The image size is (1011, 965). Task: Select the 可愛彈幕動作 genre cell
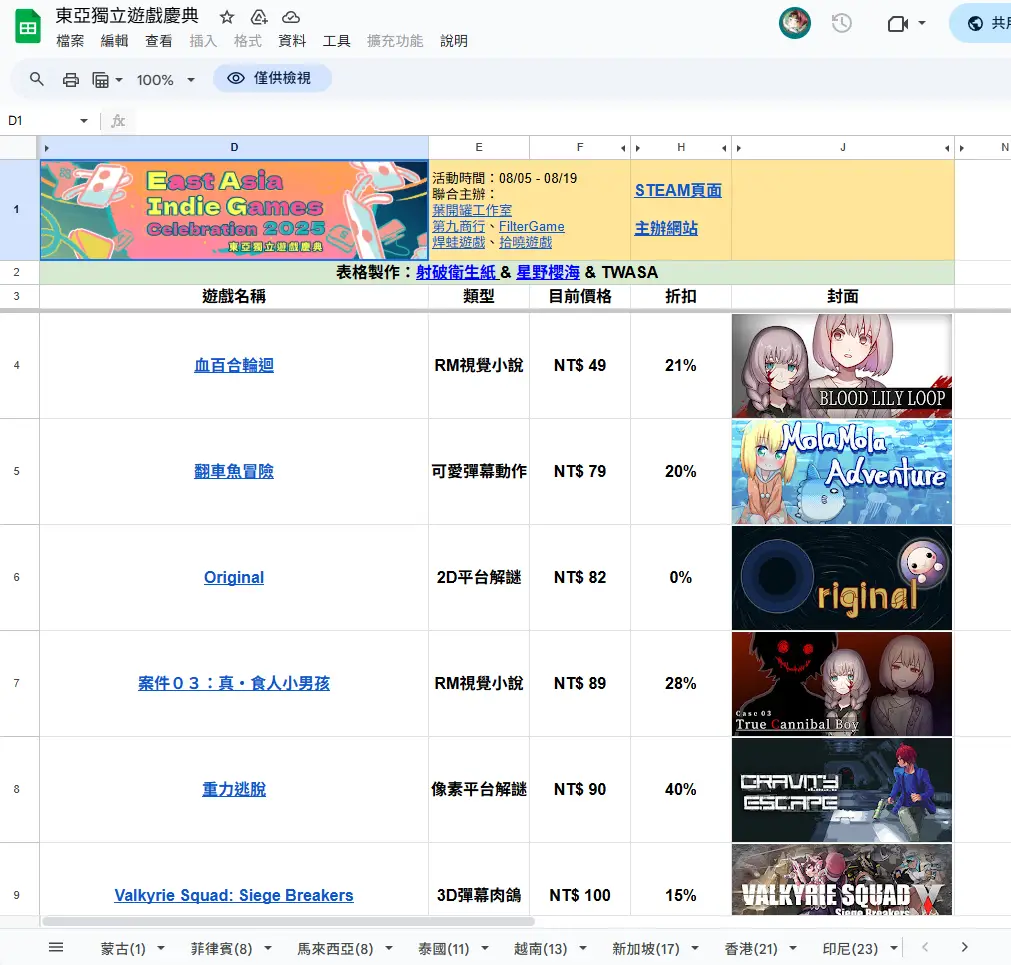click(x=478, y=471)
